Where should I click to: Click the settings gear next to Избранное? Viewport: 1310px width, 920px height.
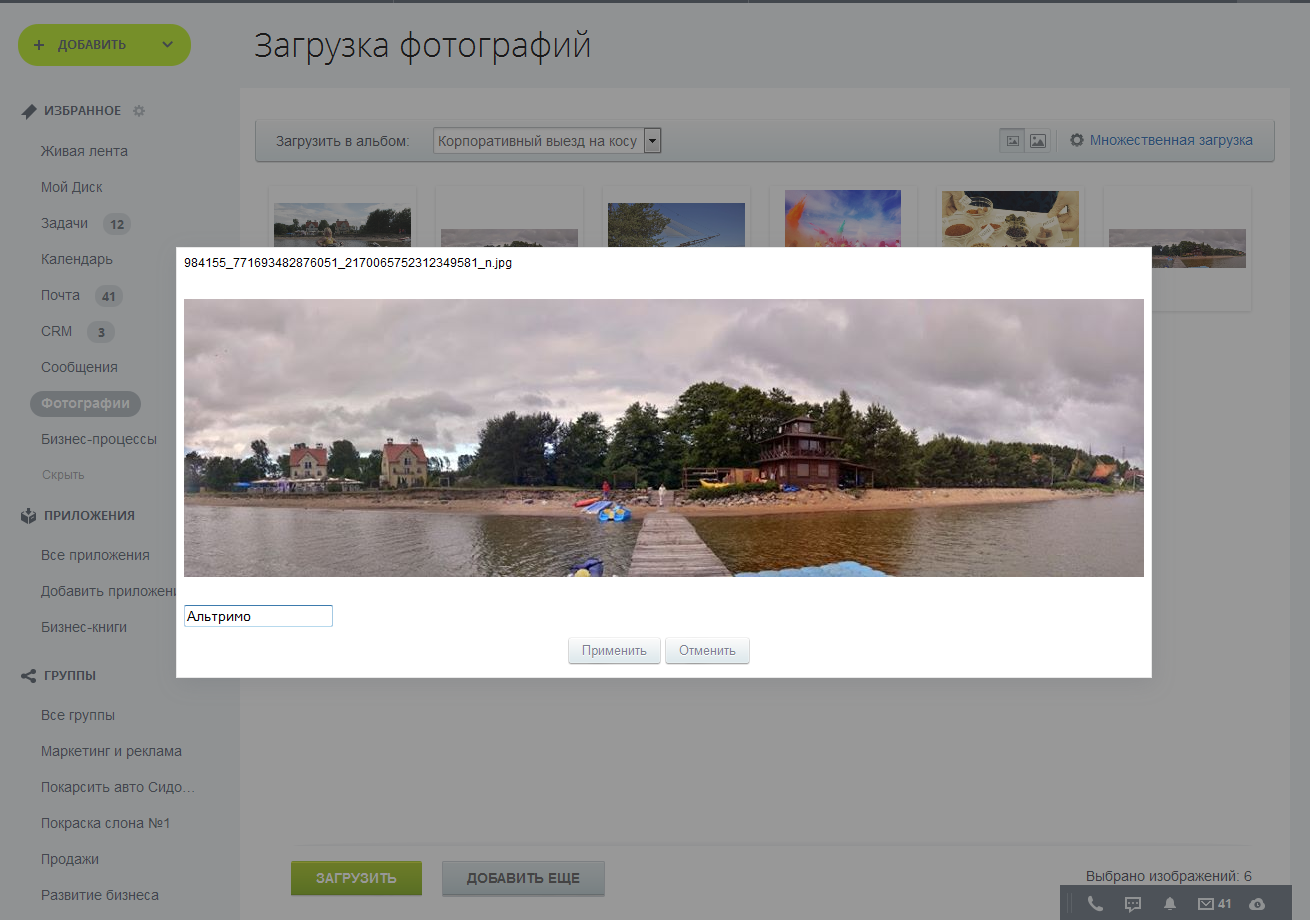139,111
